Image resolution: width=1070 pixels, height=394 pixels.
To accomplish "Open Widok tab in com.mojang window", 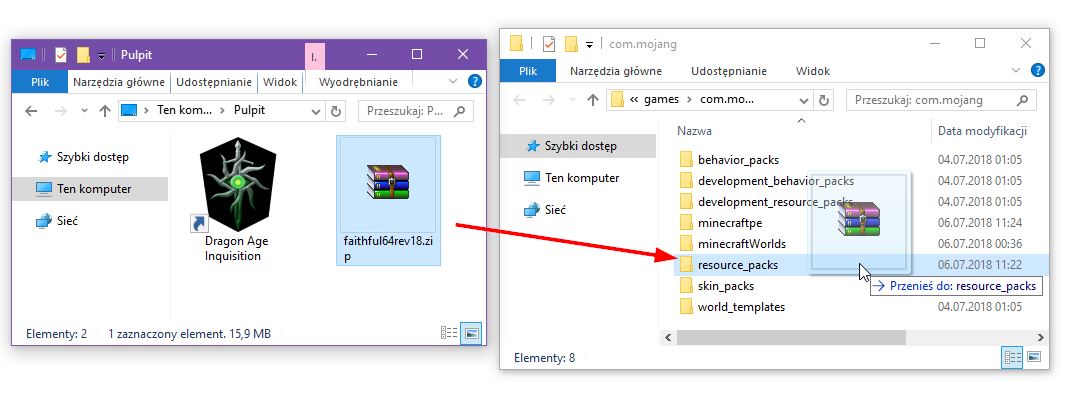I will (x=813, y=71).
